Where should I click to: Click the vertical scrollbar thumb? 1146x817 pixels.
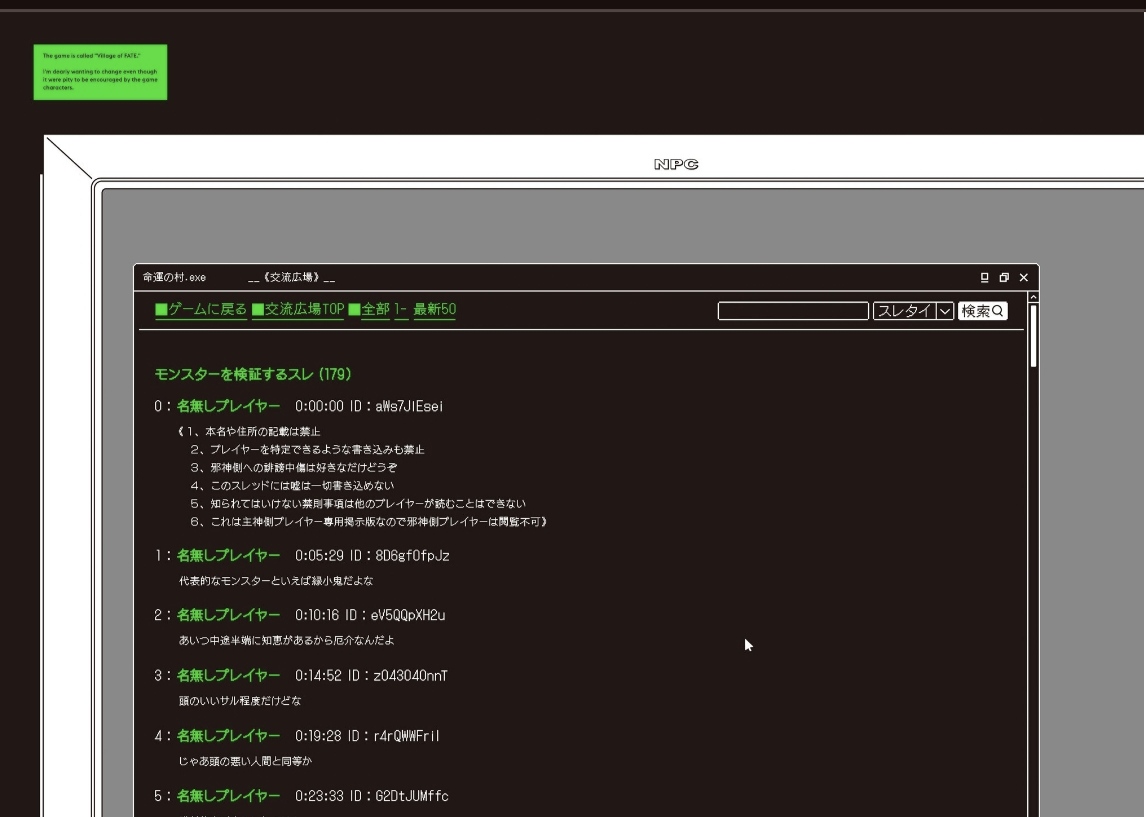pyautogui.click(x=1033, y=335)
